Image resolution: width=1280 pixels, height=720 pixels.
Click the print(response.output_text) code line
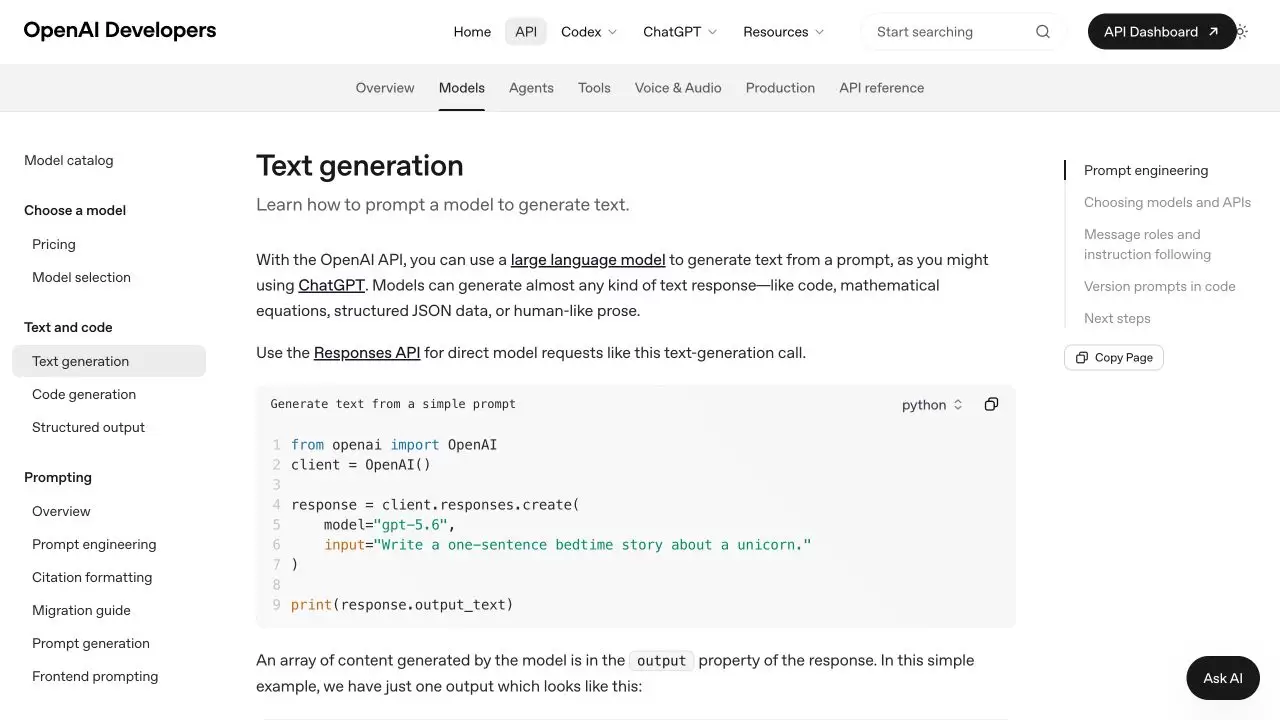pos(402,604)
